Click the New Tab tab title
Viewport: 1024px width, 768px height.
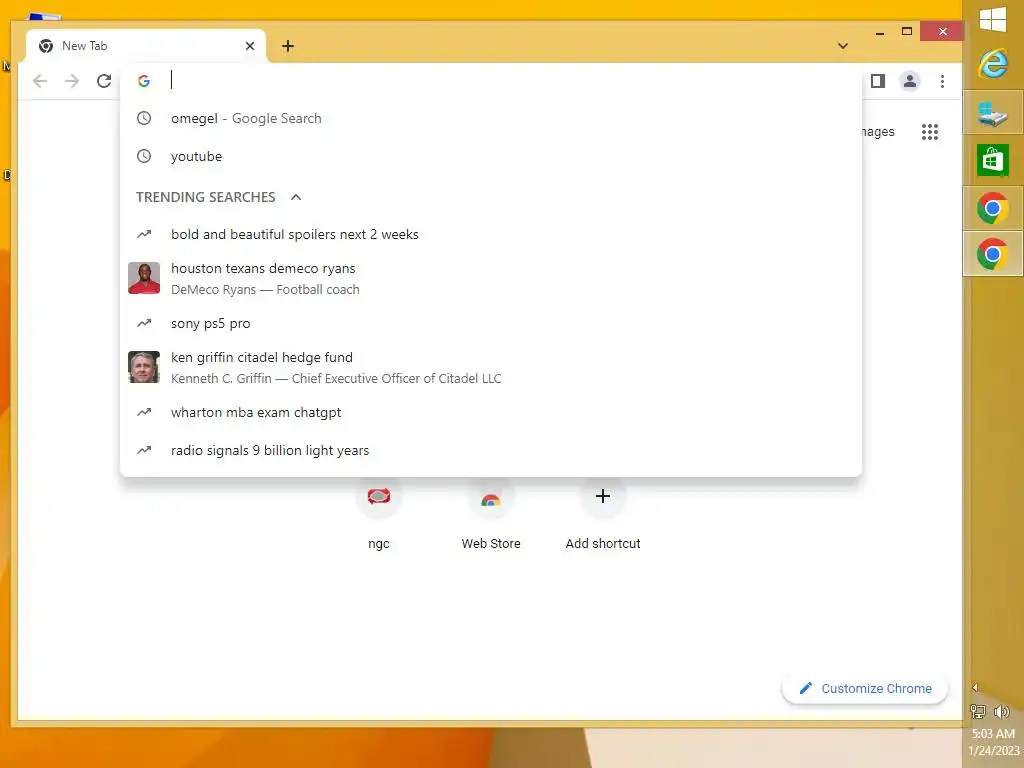tap(84, 46)
